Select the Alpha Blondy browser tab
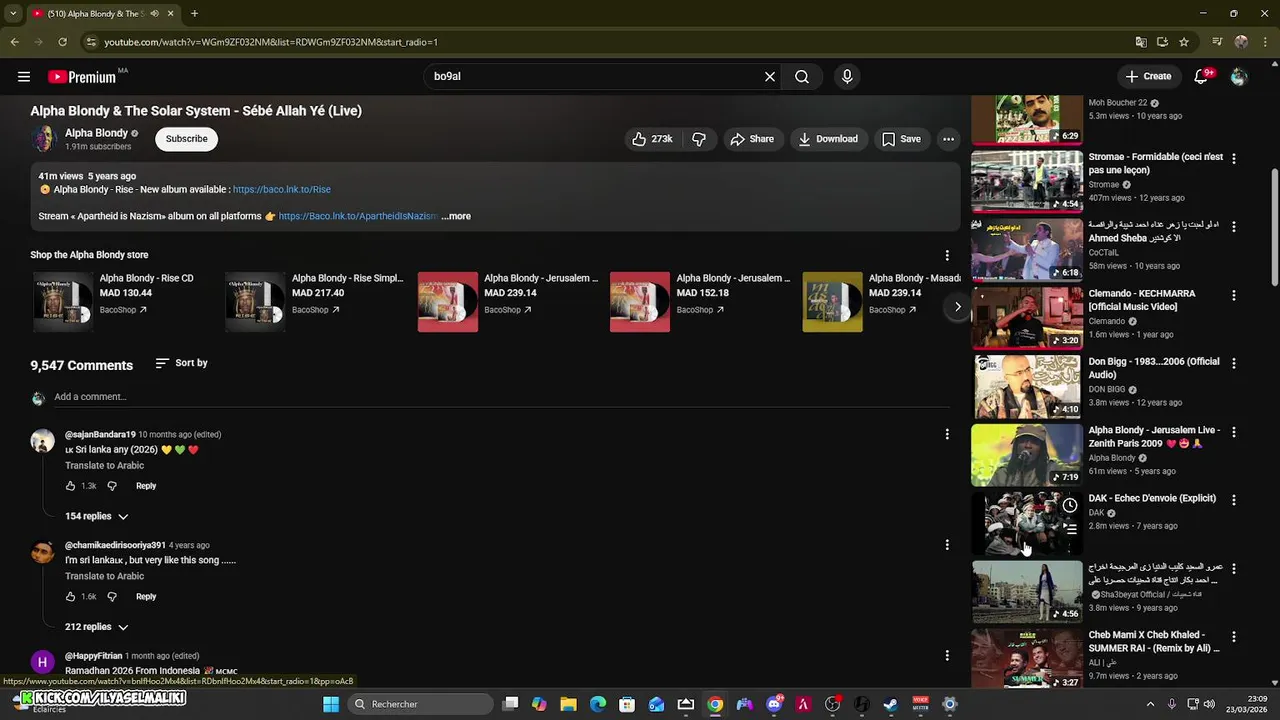 [103, 14]
